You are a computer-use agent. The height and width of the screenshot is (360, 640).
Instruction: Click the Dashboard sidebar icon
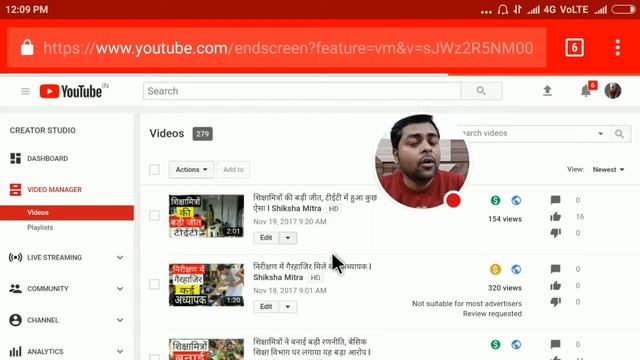[16, 158]
